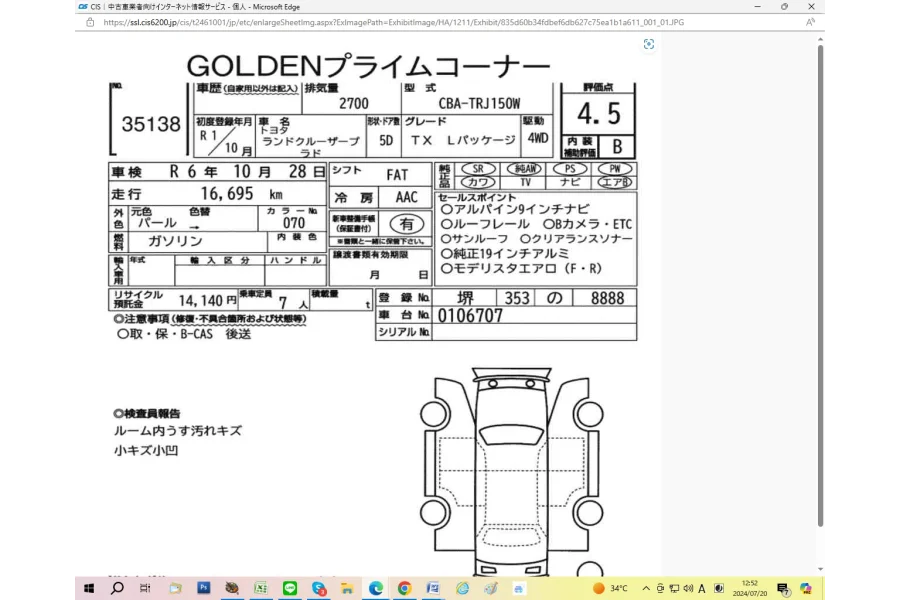Open the Windows Start menu
The width and height of the screenshot is (900, 600).
pyautogui.click(x=88, y=588)
